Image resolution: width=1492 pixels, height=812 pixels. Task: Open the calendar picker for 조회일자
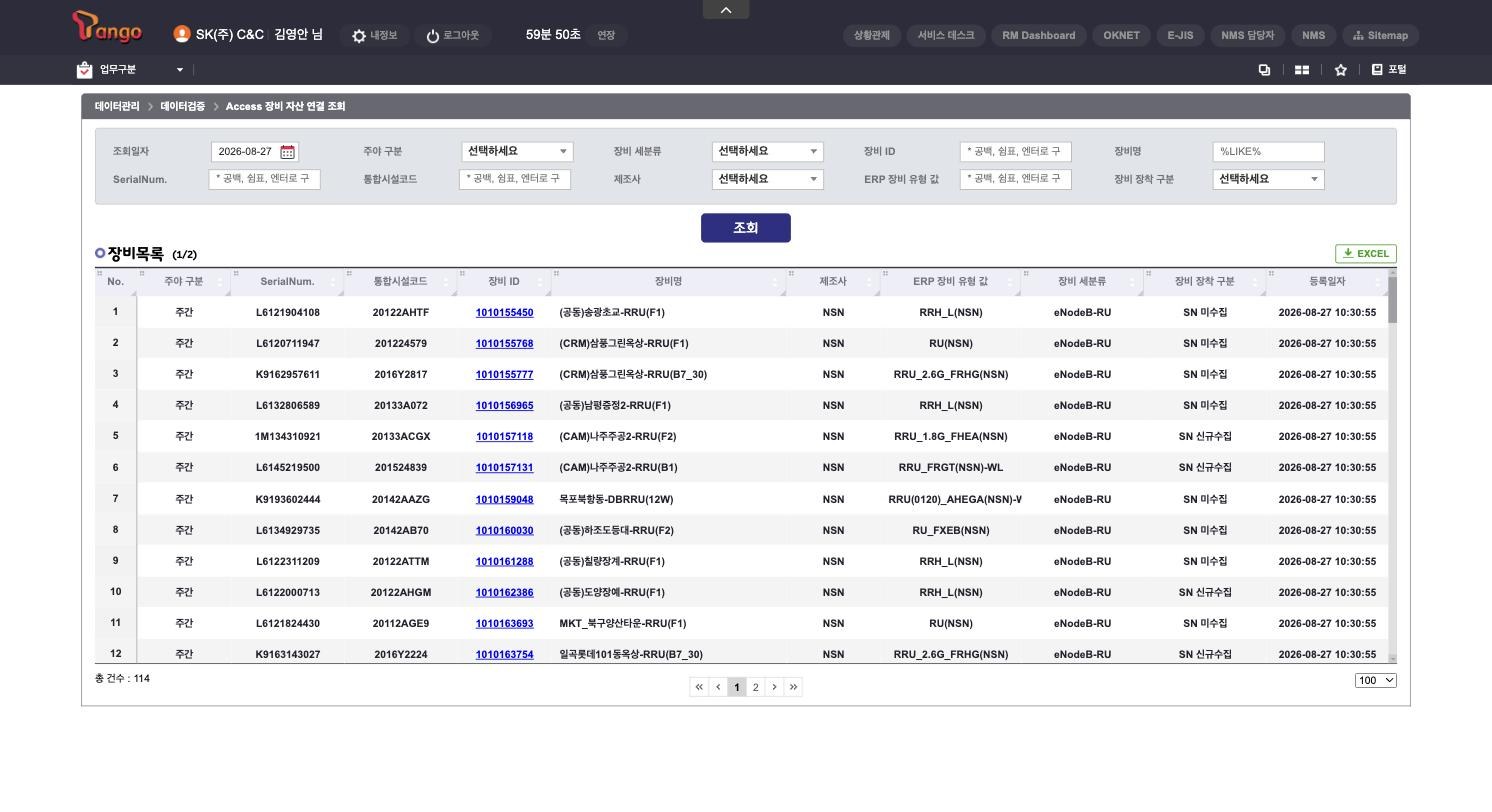click(x=288, y=152)
